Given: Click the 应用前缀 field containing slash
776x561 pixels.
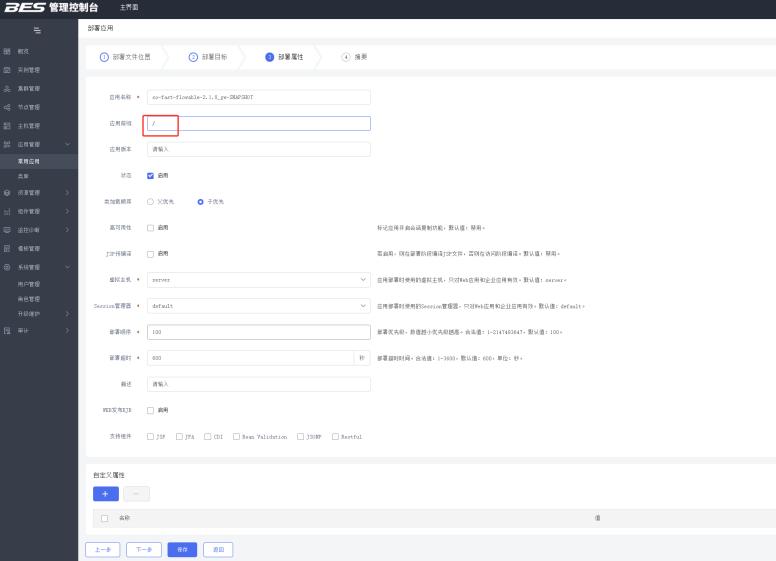Looking at the screenshot, I should [258, 124].
